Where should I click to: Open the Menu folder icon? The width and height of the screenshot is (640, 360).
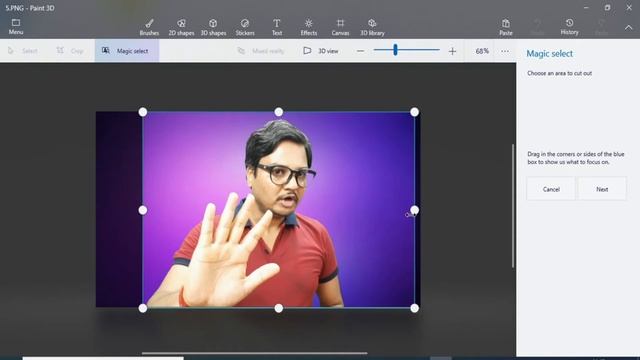pos(16,27)
